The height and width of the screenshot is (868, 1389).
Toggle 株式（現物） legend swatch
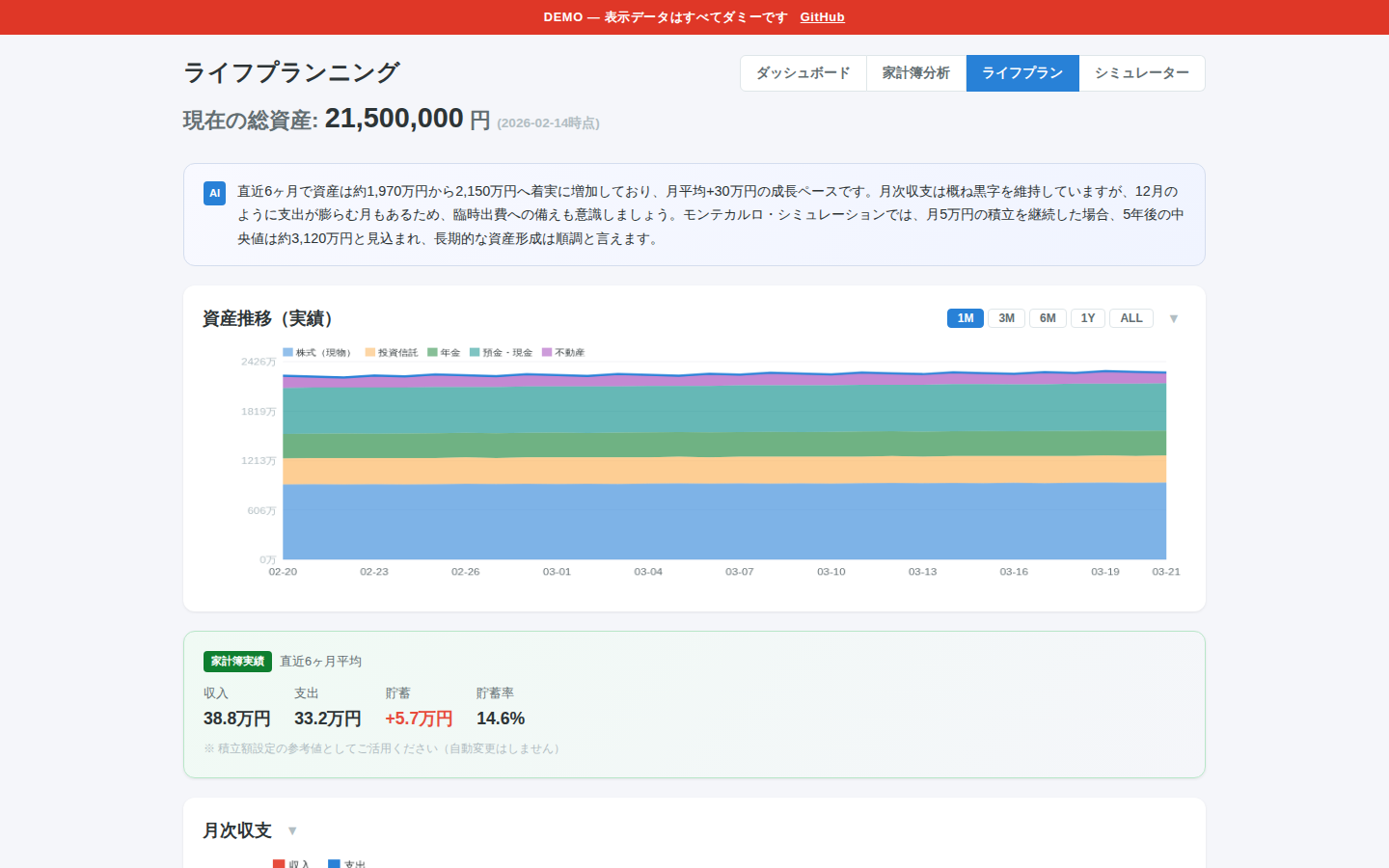pyautogui.click(x=287, y=352)
